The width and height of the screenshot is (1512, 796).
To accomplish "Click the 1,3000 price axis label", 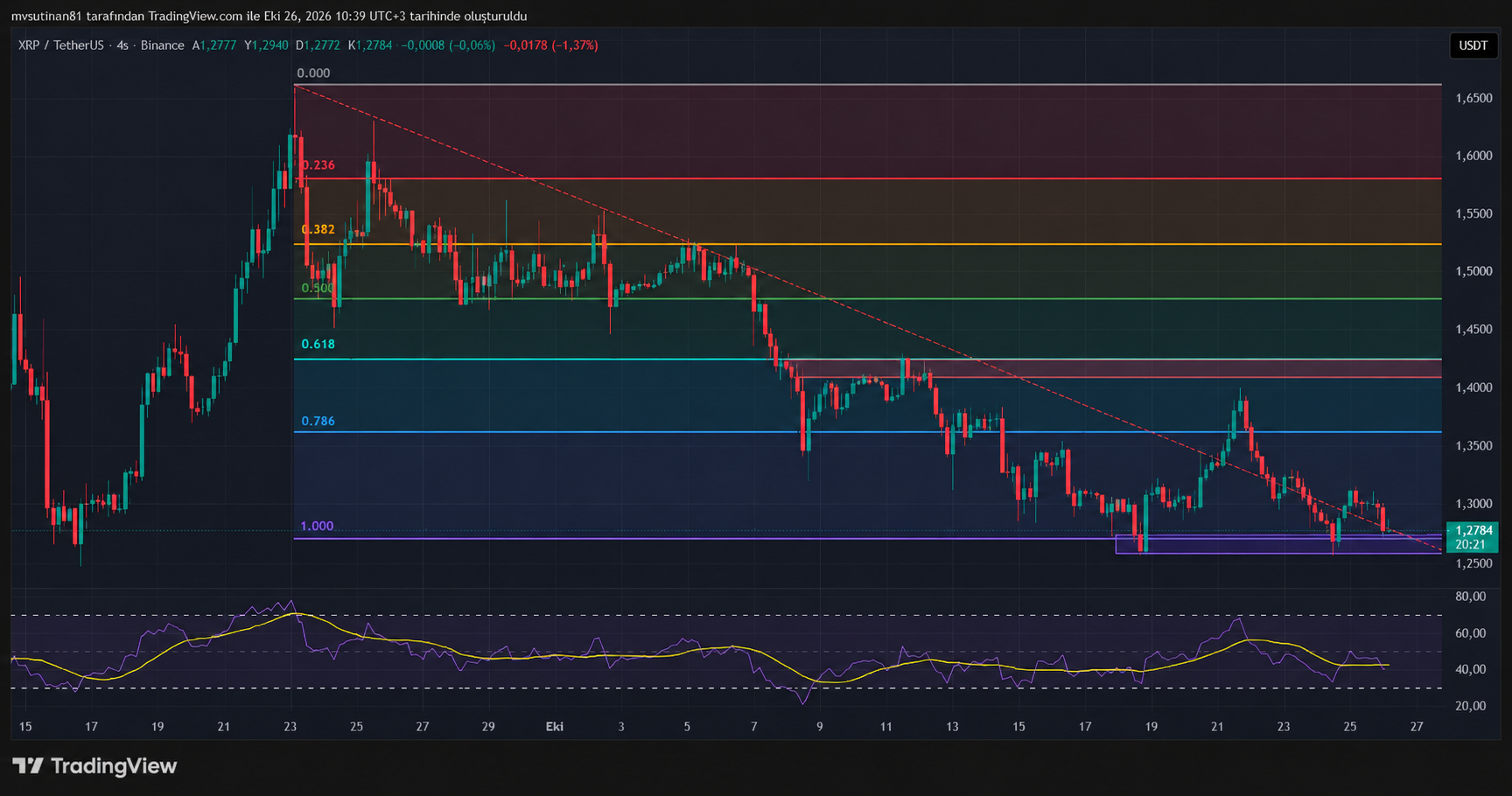I will 1473,504.
